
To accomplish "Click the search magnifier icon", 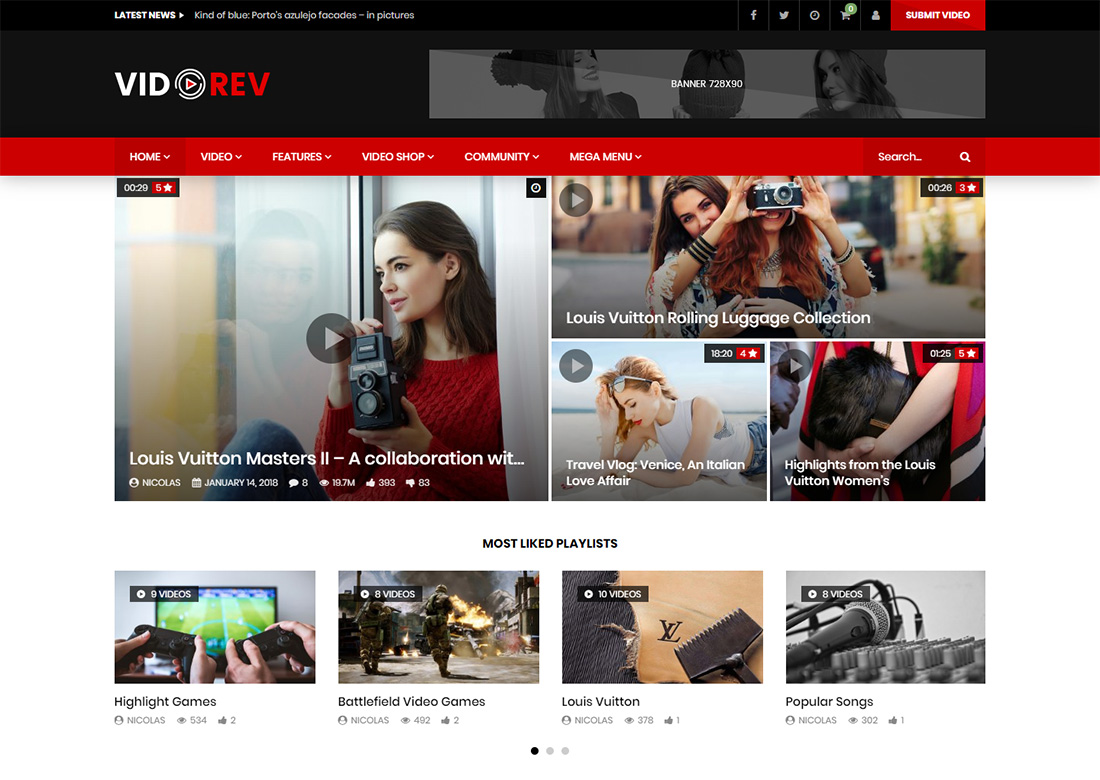I will 965,156.
